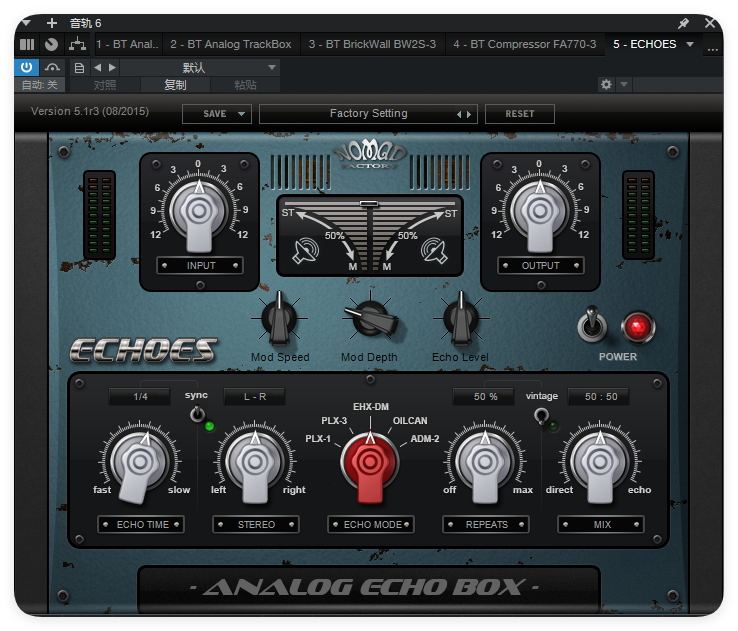
Task: Switch to the 3 - BT BrickWall BW2S-3 tab
Action: click(372, 44)
